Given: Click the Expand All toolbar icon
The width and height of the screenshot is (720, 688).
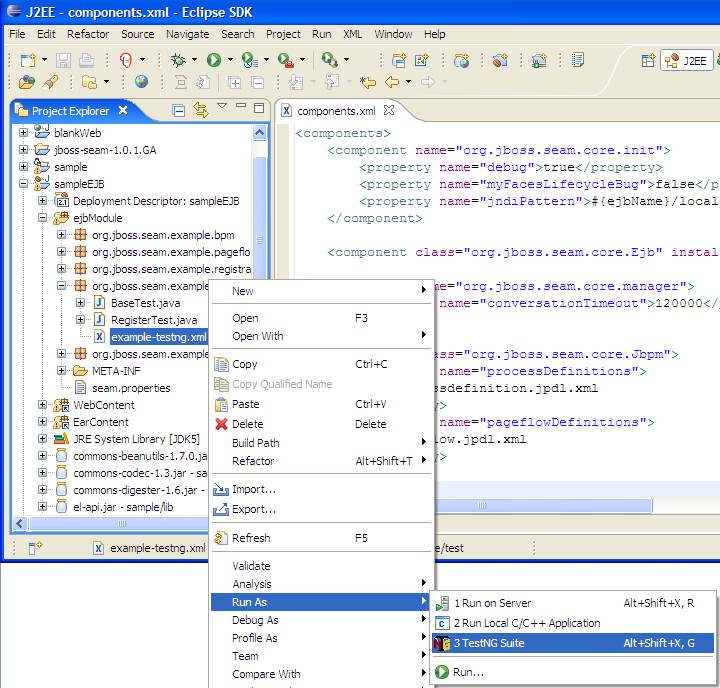Looking at the screenshot, I should [x=235, y=83].
